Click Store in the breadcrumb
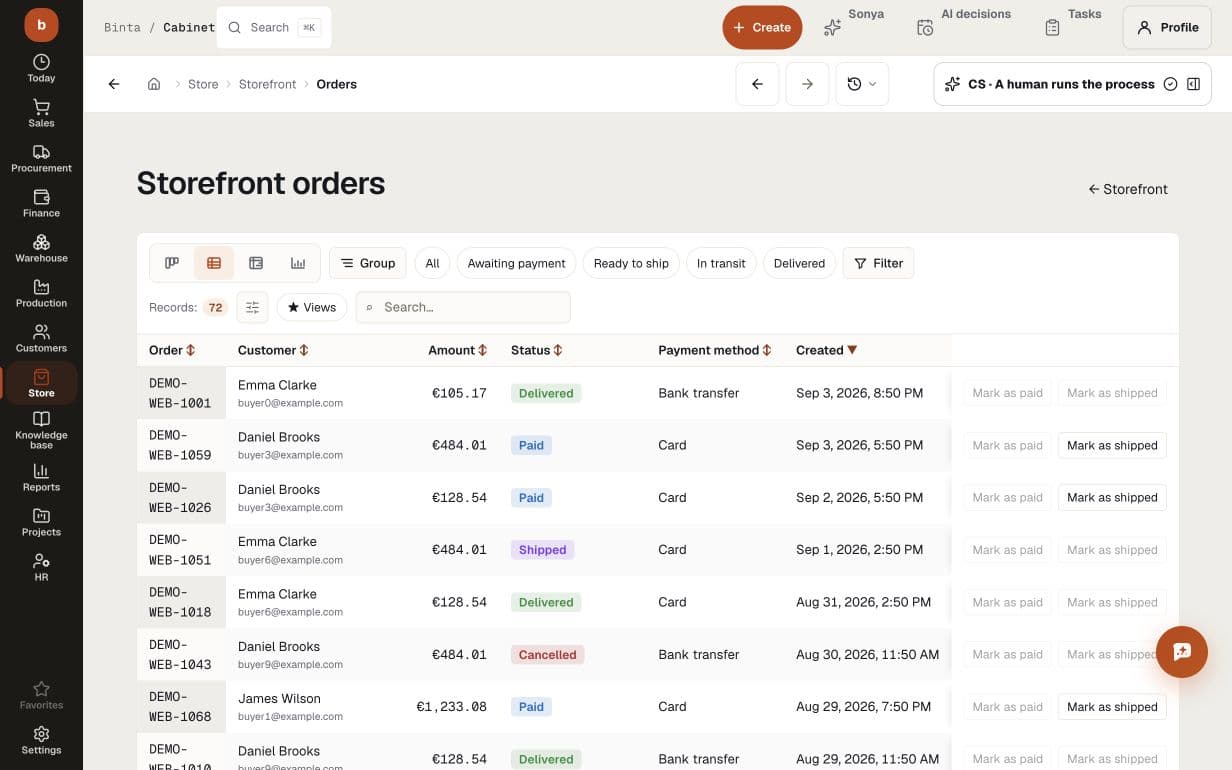 (203, 84)
